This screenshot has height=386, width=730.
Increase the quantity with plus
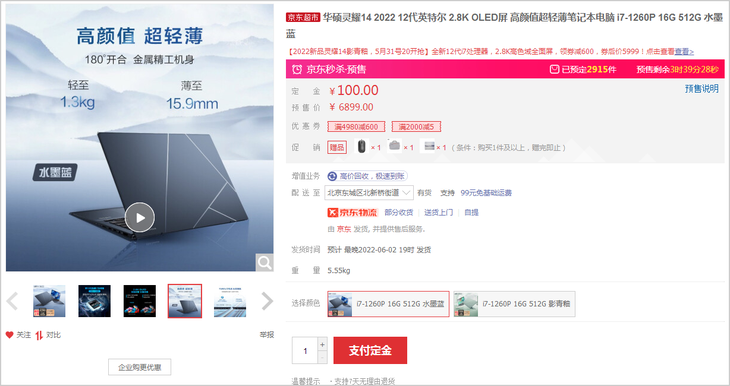click(322, 344)
